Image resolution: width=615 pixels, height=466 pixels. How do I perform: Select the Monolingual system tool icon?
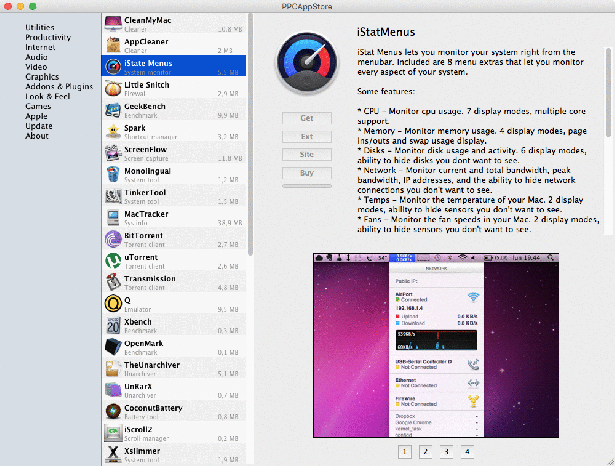click(113, 175)
